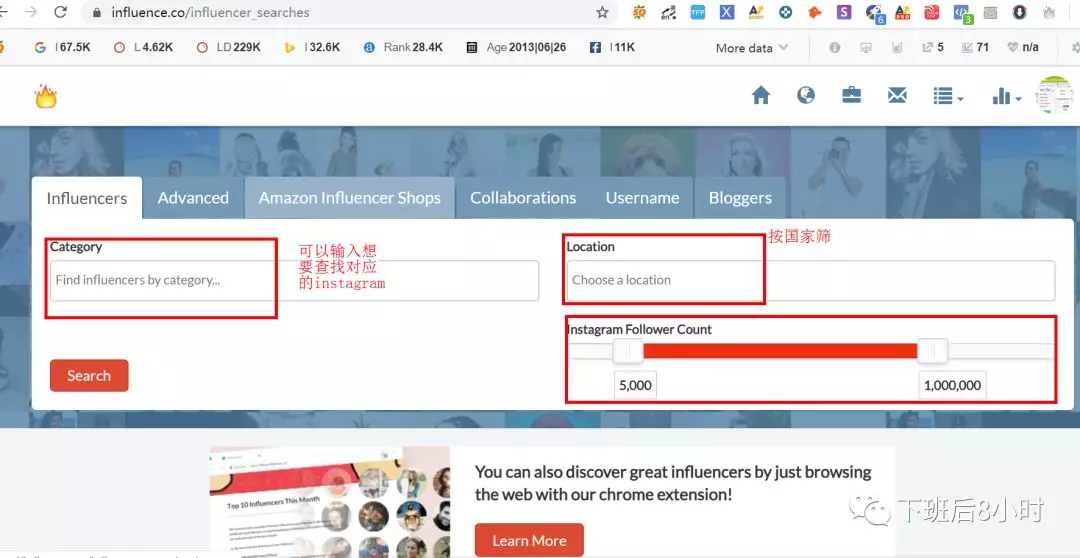Click the LD 229K stat
1080x558 pixels.
click(x=229, y=48)
